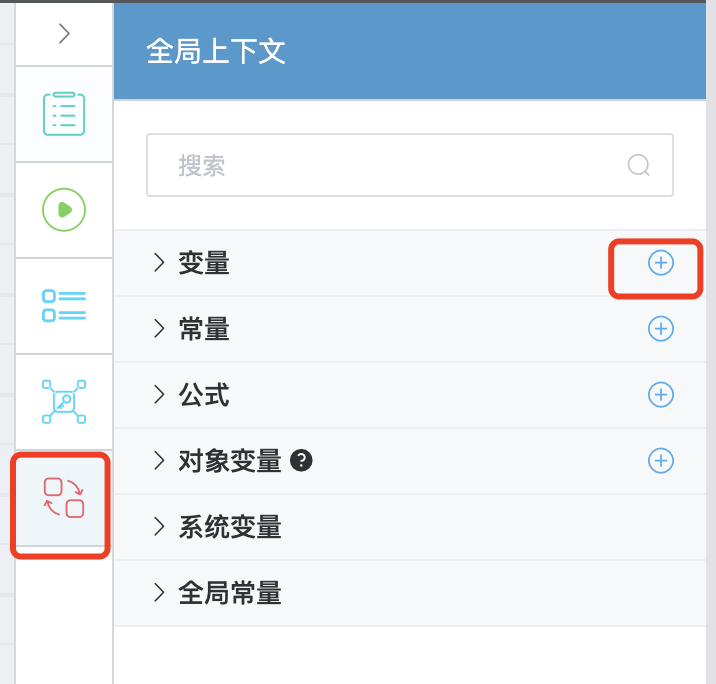This screenshot has width=716, height=684.
Task: Select the key node diagram sidebar icon
Action: (x=64, y=401)
